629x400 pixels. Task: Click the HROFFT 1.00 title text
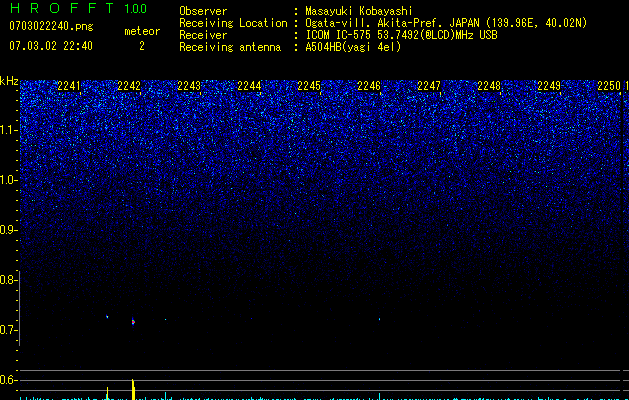78,8
